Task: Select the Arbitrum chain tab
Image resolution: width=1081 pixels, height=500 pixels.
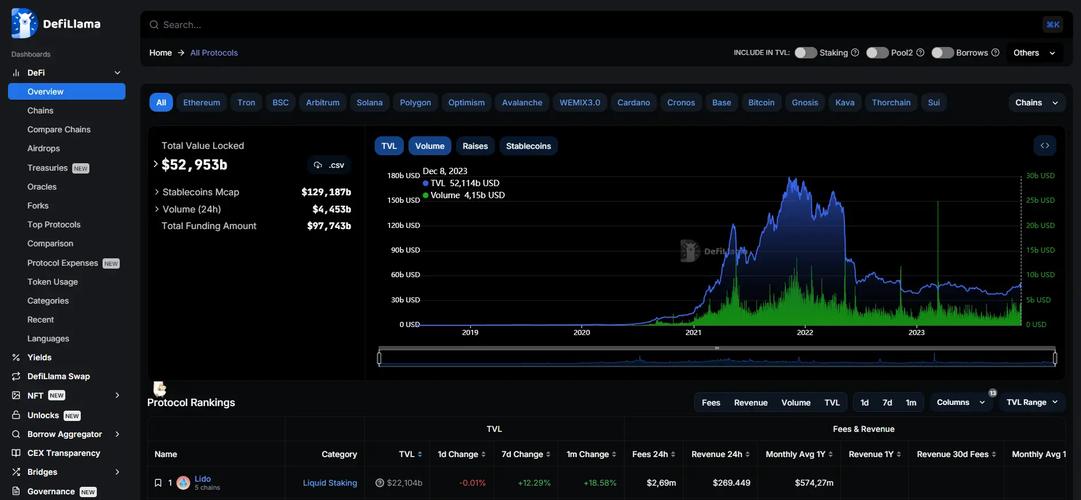Action: [323, 102]
